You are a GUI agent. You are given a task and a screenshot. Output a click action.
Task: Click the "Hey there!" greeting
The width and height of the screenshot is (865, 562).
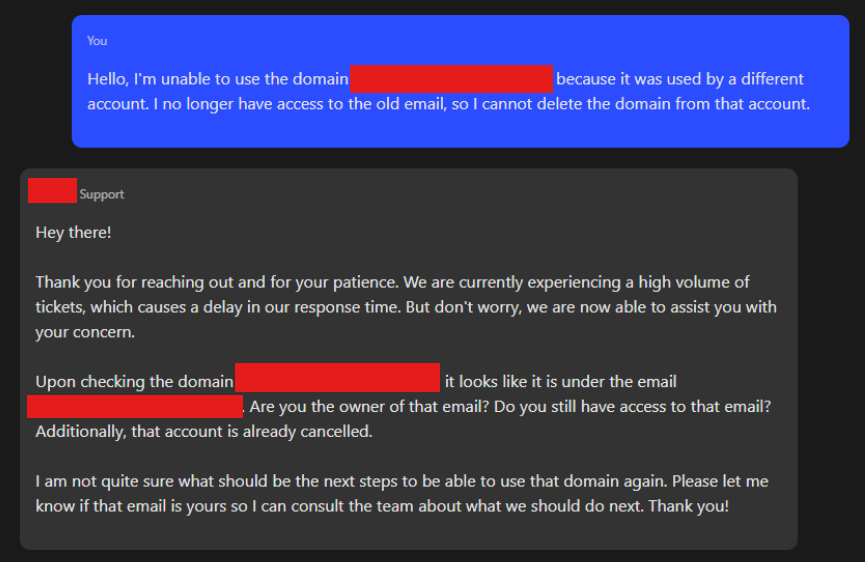(x=74, y=232)
